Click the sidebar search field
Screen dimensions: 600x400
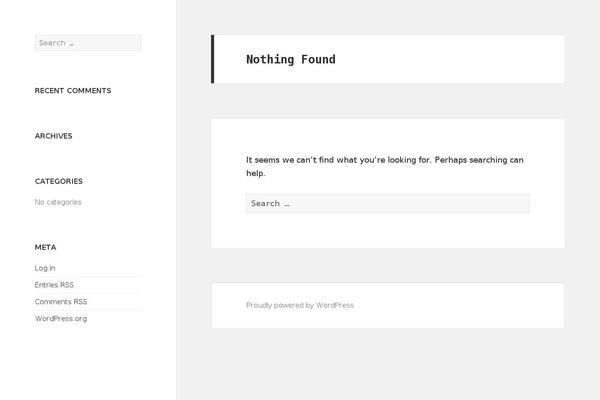pos(88,43)
